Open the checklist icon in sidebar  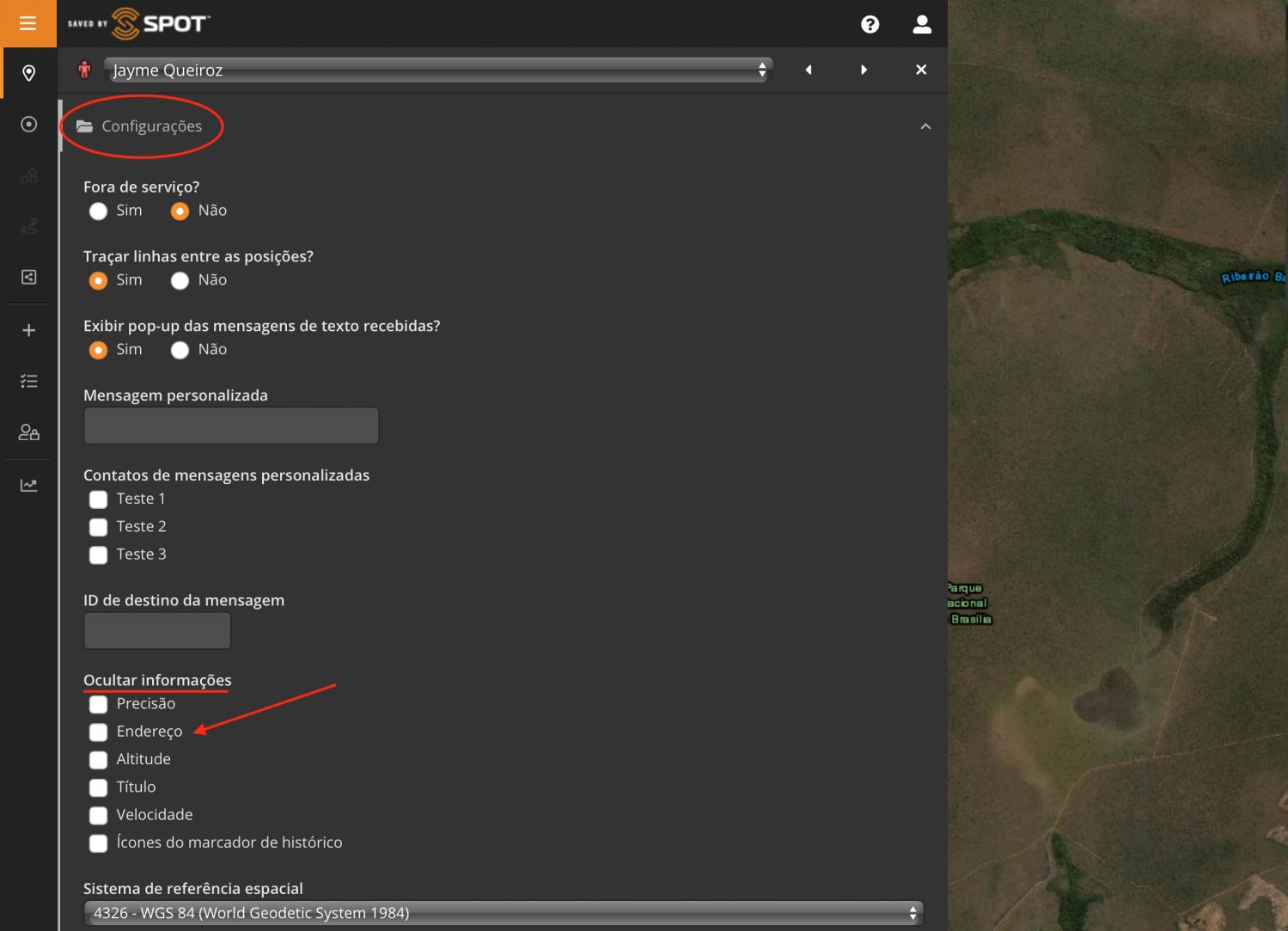[28, 381]
